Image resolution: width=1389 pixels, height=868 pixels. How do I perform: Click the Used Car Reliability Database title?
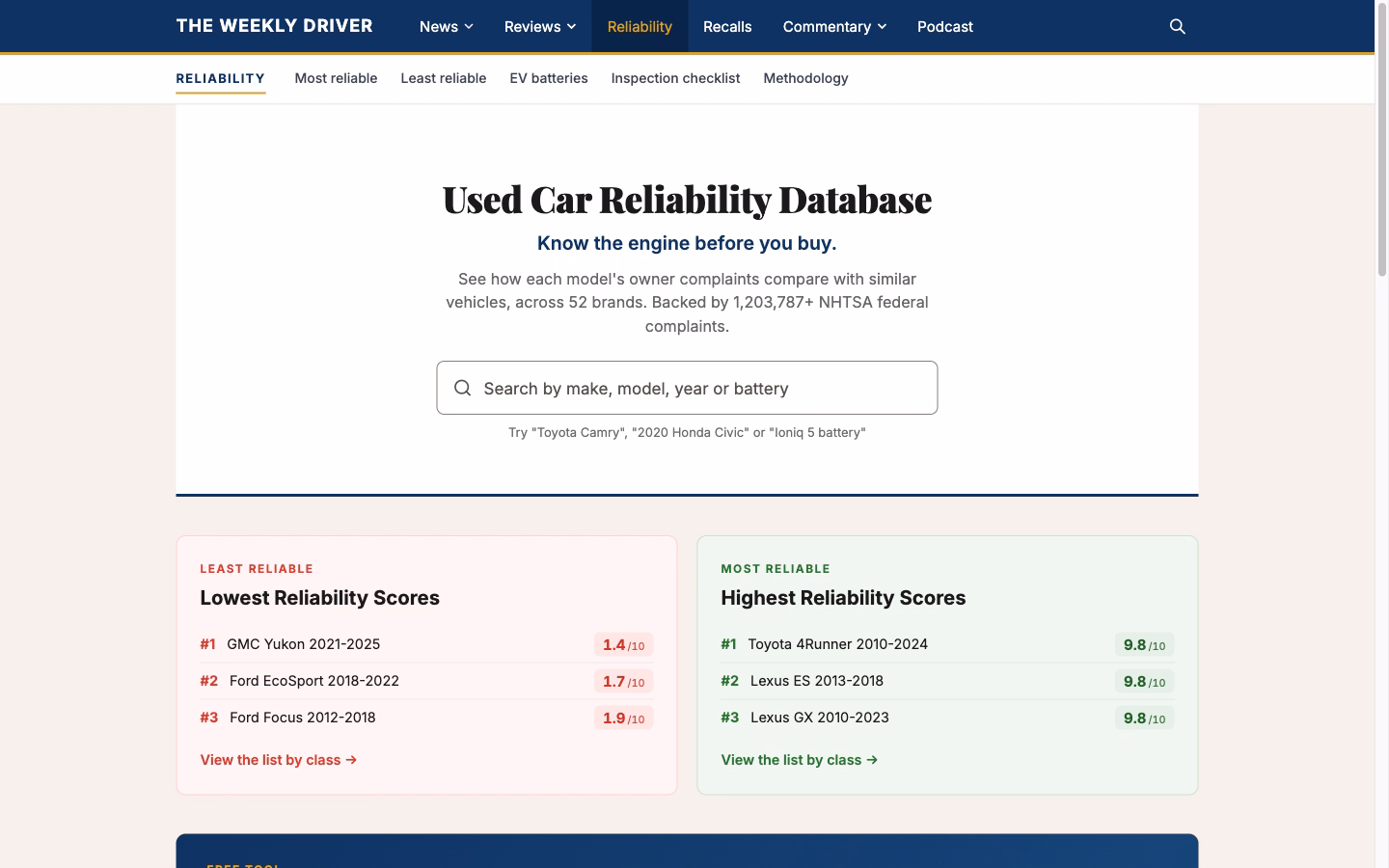(x=687, y=200)
